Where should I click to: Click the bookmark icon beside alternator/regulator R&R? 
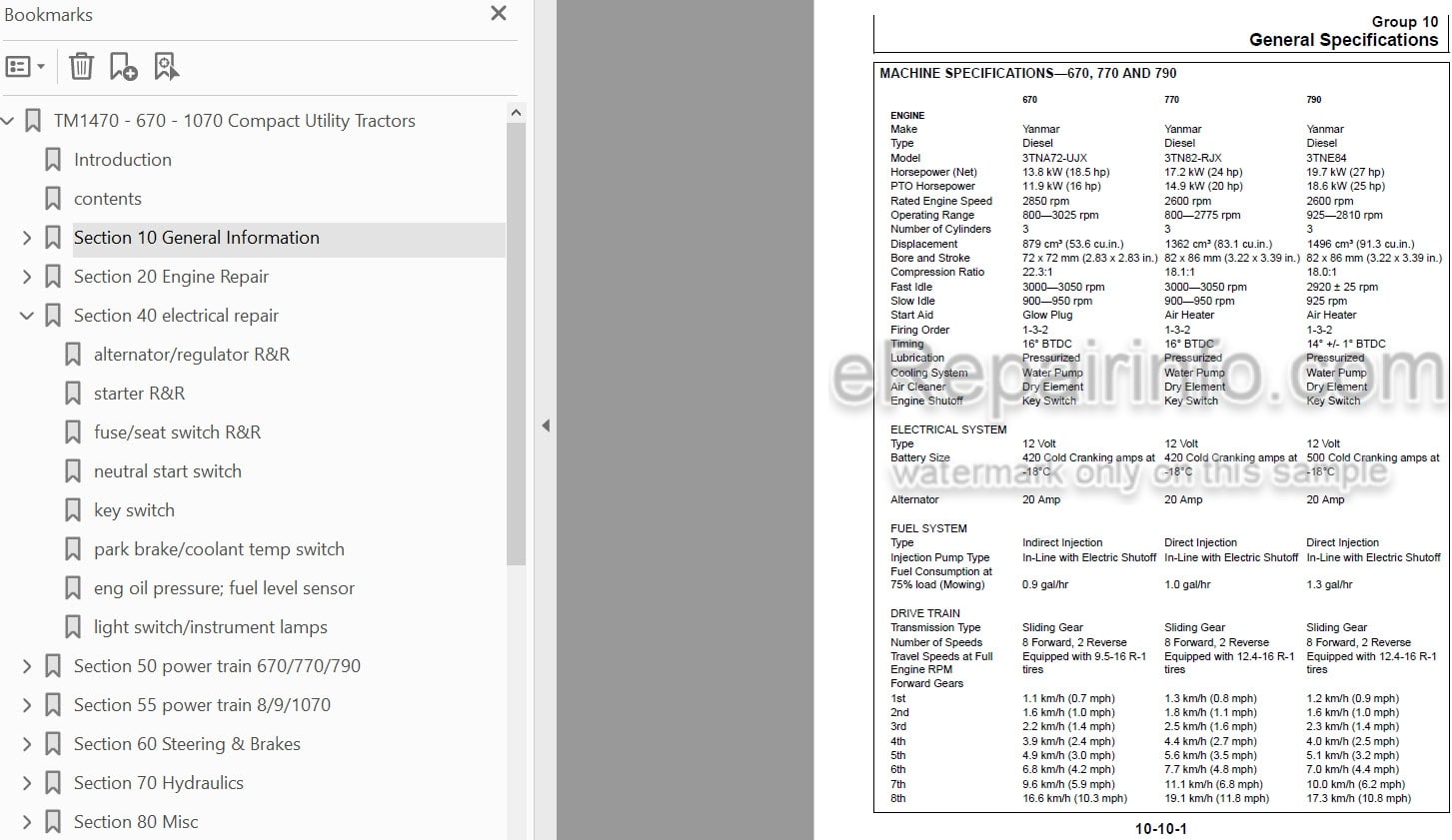[73, 355]
